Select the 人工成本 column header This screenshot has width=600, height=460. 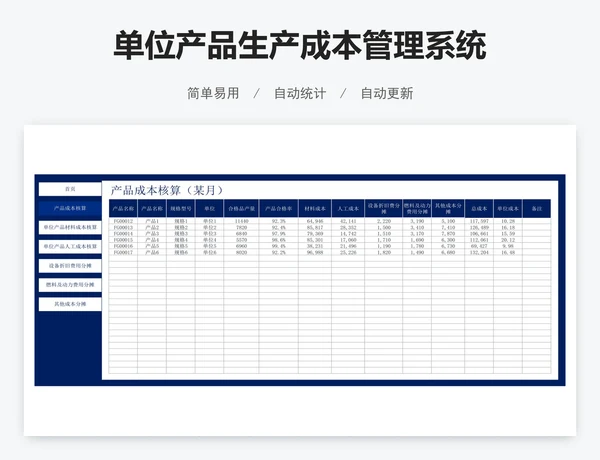pyautogui.click(x=348, y=209)
